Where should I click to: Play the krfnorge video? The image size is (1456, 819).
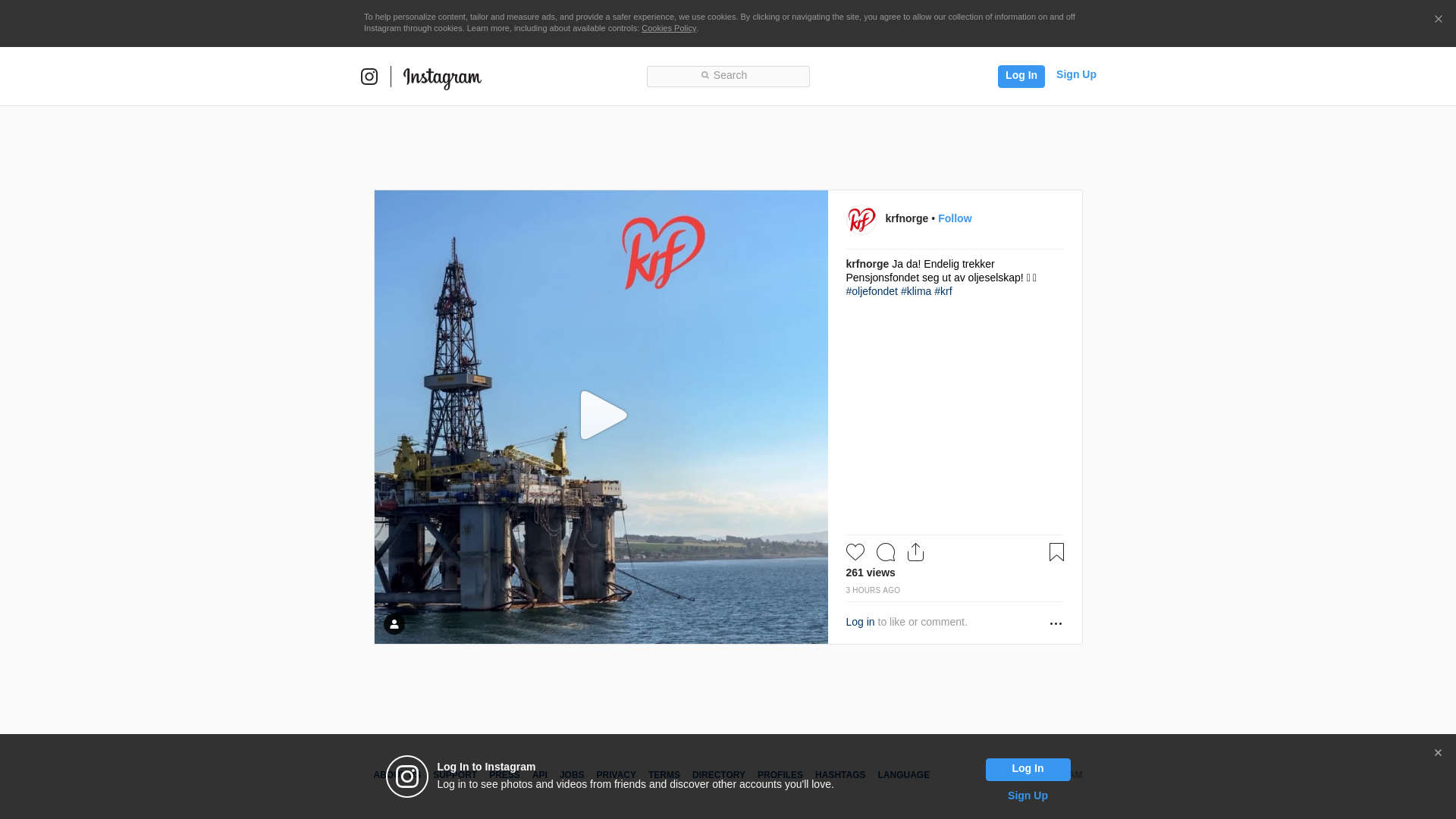pos(602,416)
